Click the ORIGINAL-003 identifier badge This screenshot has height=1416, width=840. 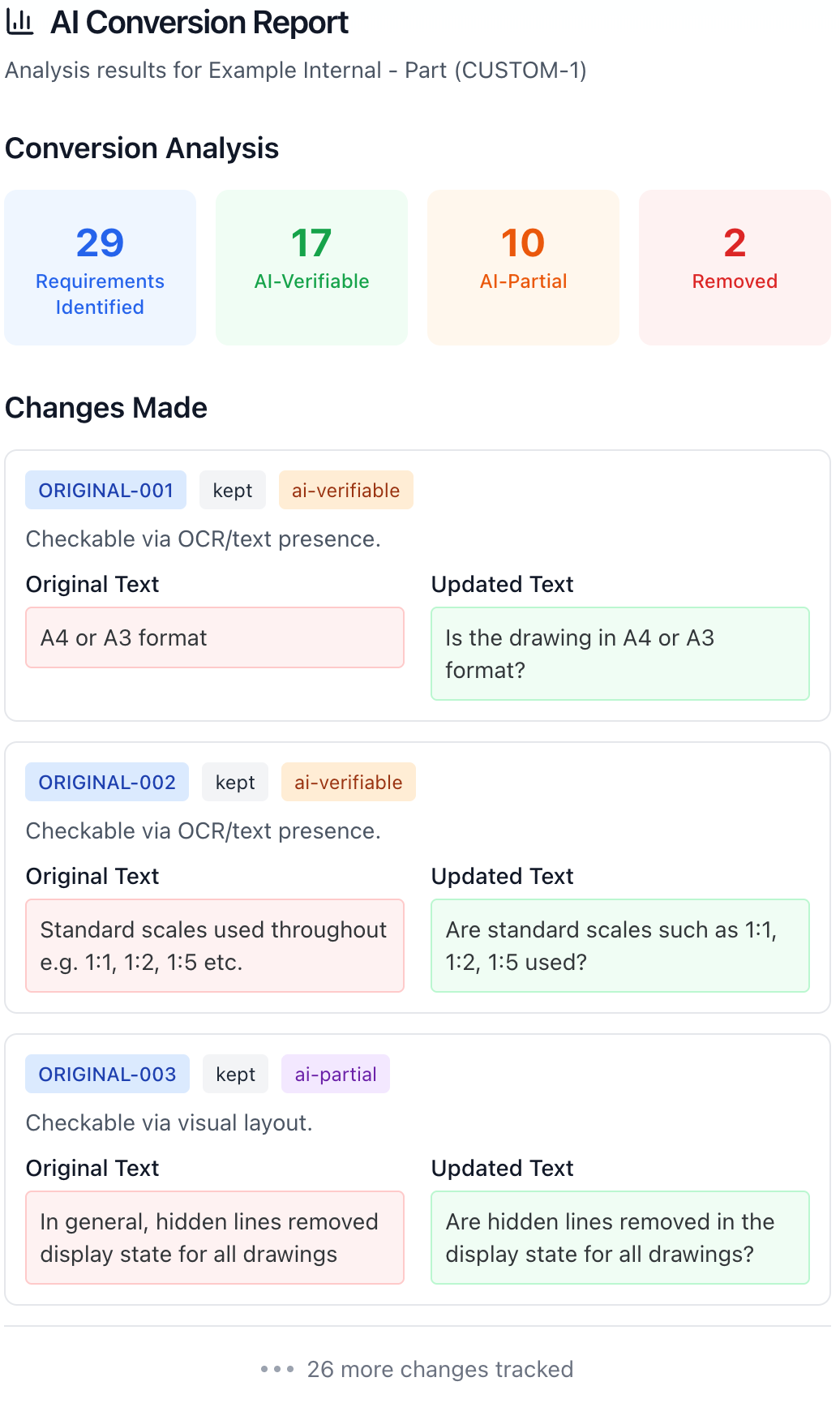coord(107,1075)
